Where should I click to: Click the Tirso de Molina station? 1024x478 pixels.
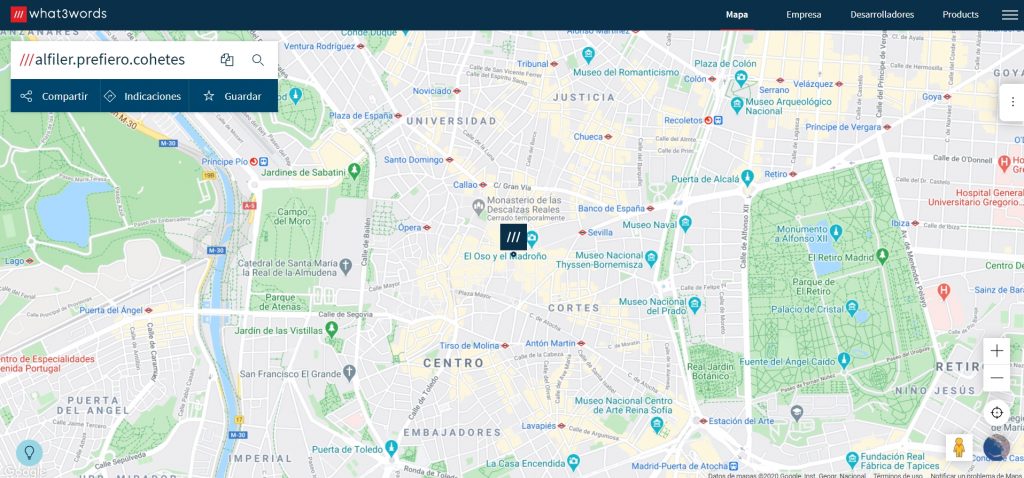(x=473, y=345)
